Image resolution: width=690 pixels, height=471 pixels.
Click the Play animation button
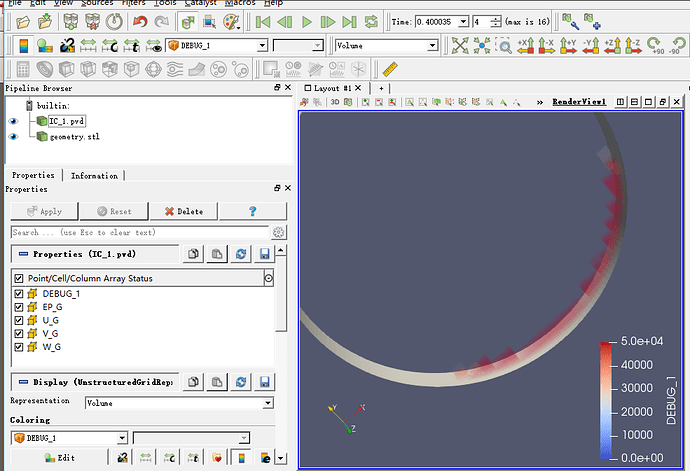tap(307, 21)
